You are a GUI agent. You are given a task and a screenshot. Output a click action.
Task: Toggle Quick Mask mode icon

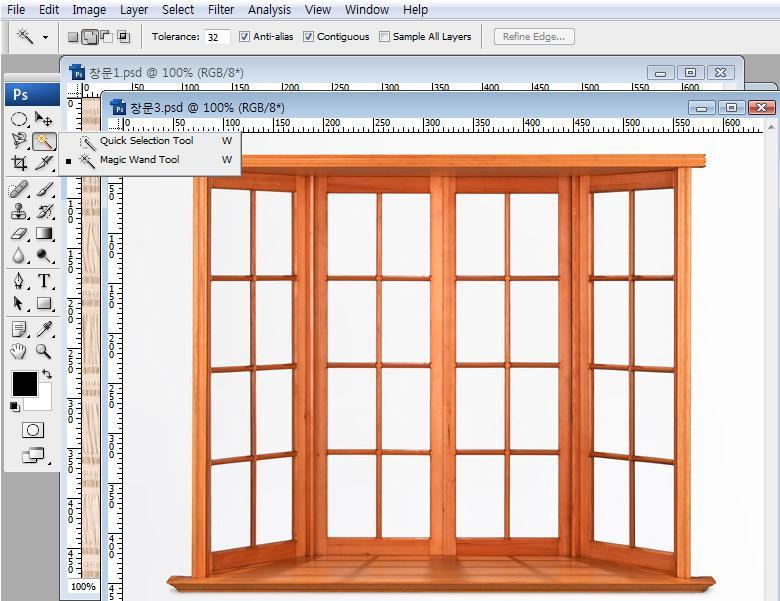point(32,430)
